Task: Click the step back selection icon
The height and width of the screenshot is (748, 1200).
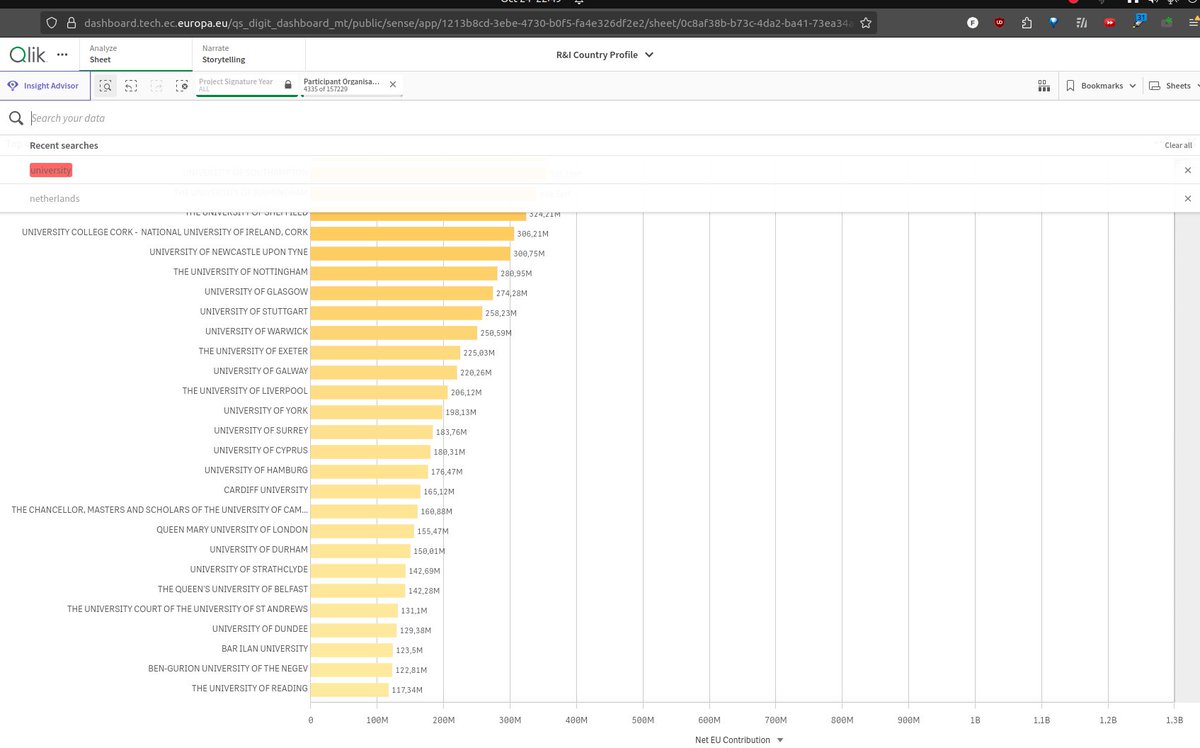Action: pyautogui.click(x=131, y=86)
